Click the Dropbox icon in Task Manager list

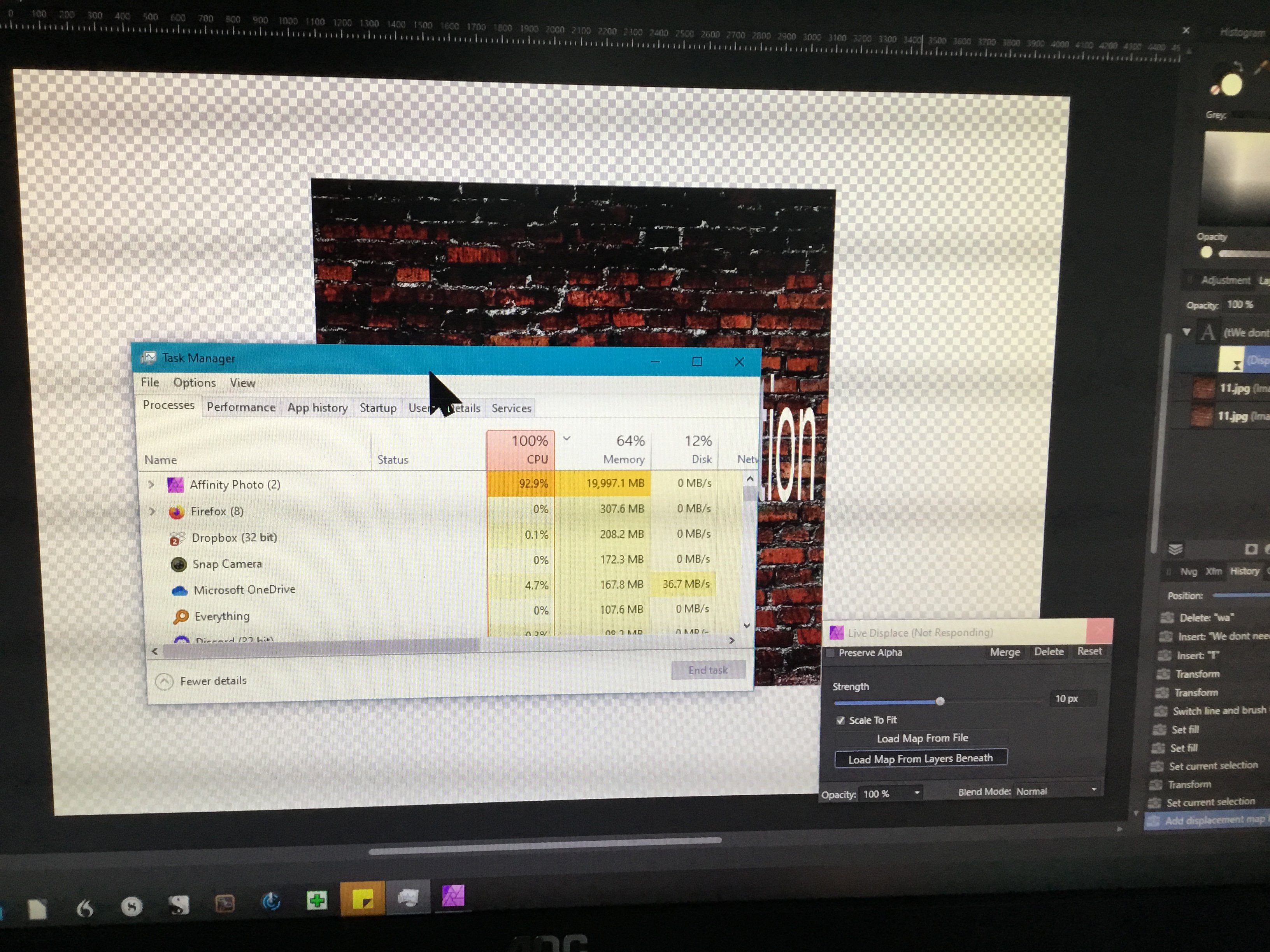coord(177,538)
